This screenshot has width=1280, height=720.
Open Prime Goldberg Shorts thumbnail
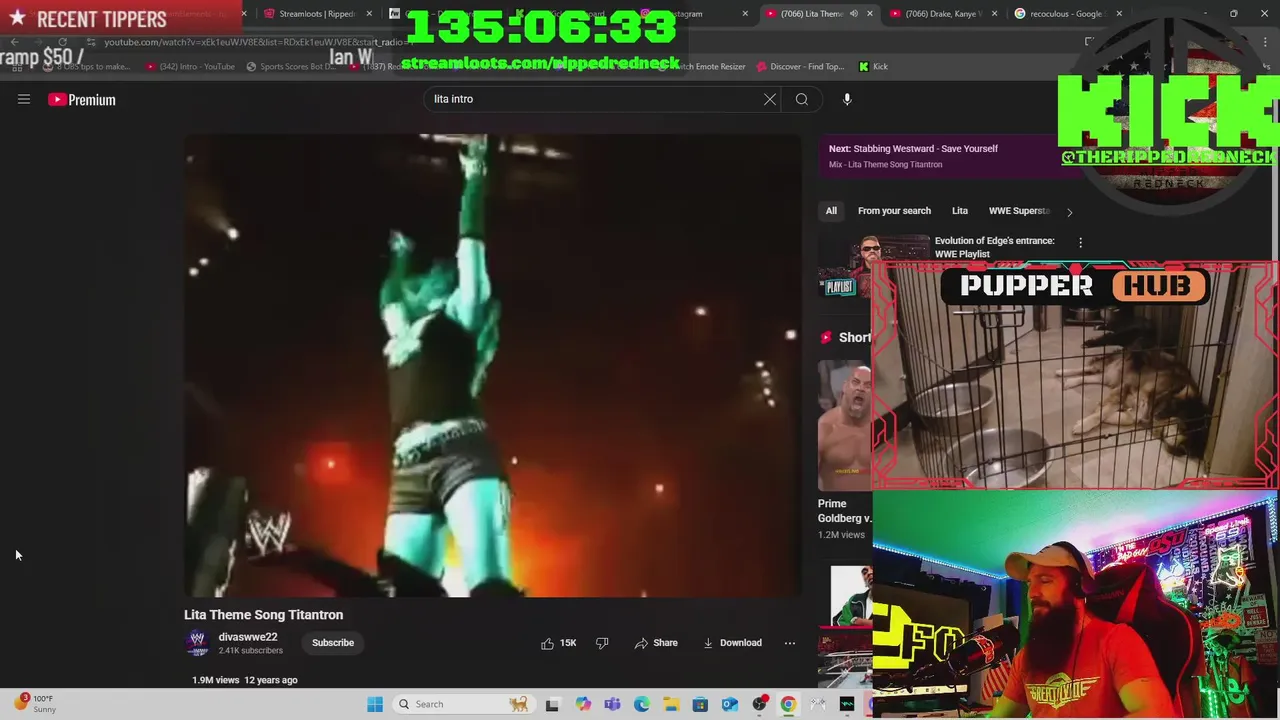(845, 425)
